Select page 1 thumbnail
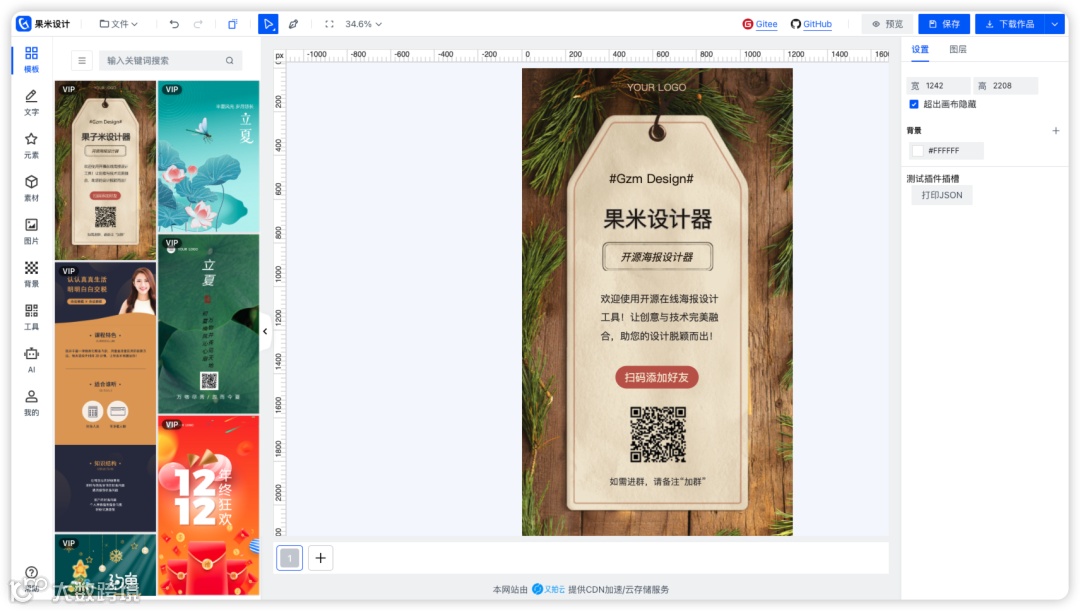1080x611 pixels. (290, 558)
